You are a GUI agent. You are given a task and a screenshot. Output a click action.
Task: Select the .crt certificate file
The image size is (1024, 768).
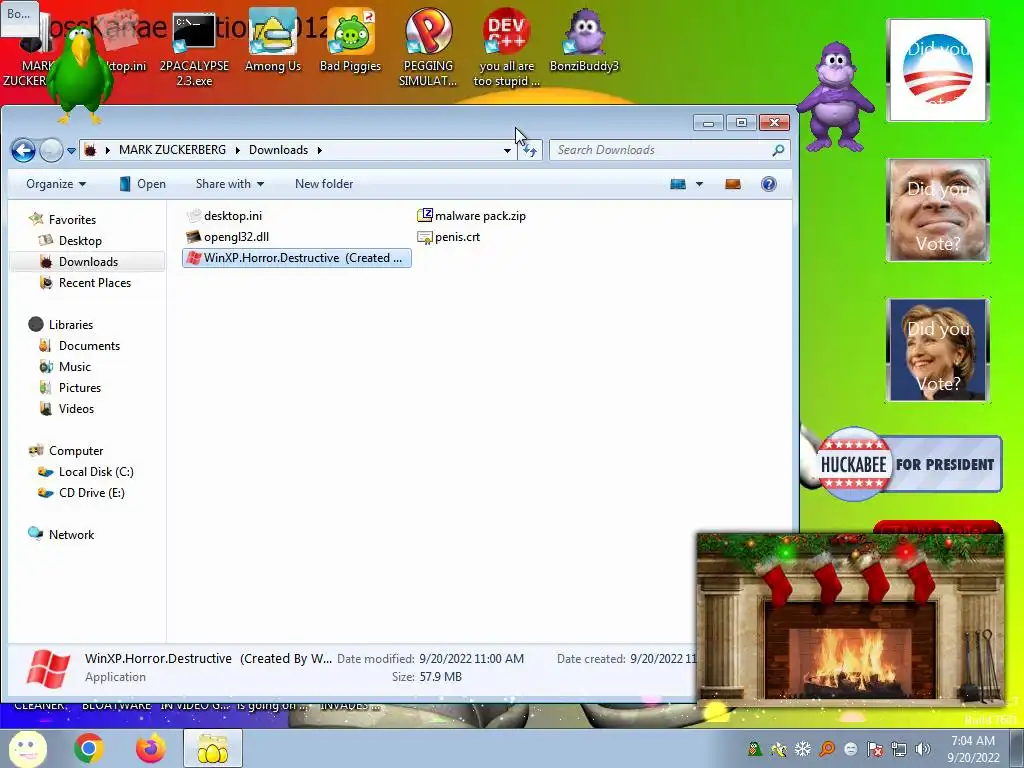coord(449,237)
